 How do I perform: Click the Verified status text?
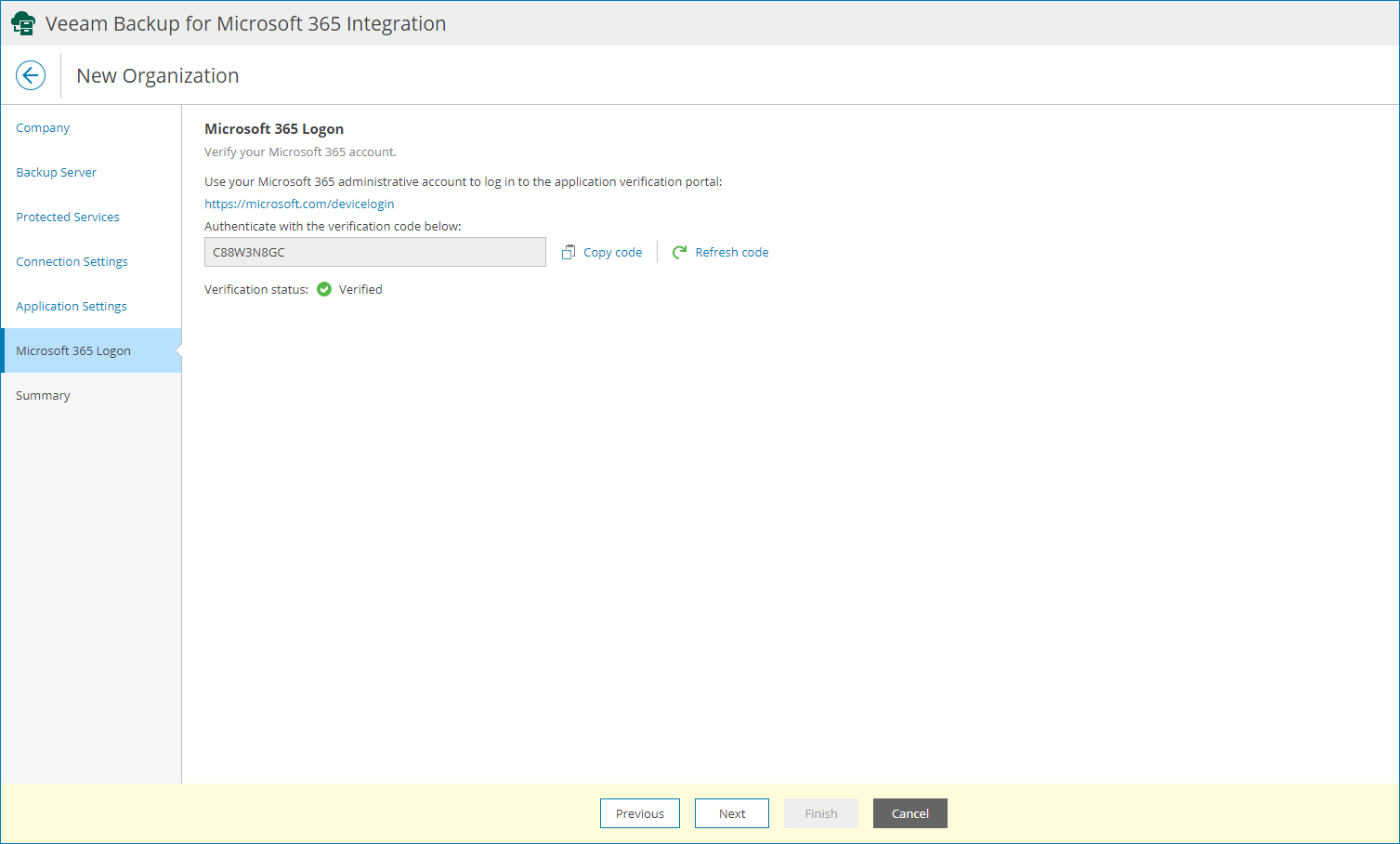pos(360,289)
